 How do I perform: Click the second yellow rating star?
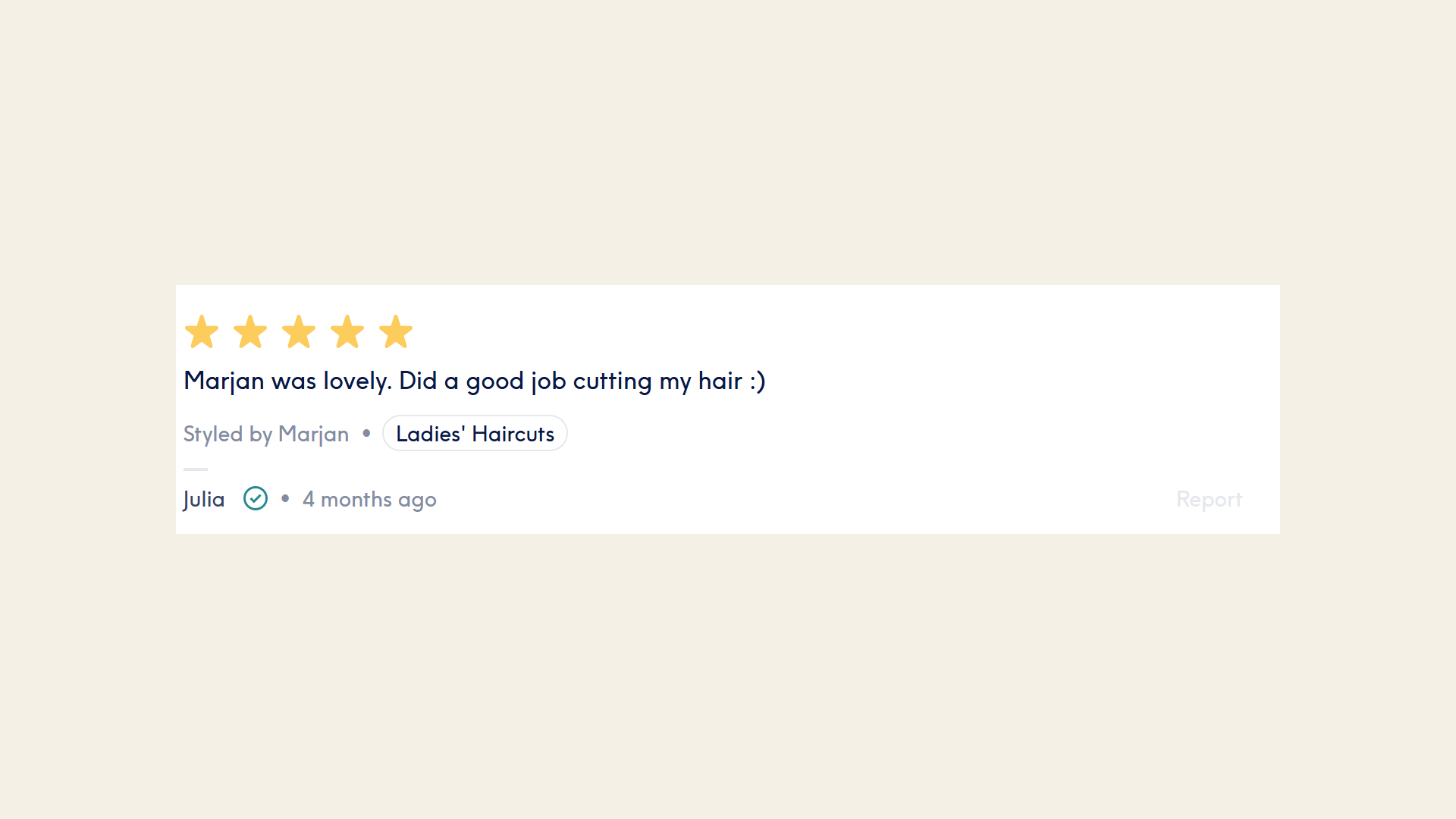pyautogui.click(x=250, y=332)
